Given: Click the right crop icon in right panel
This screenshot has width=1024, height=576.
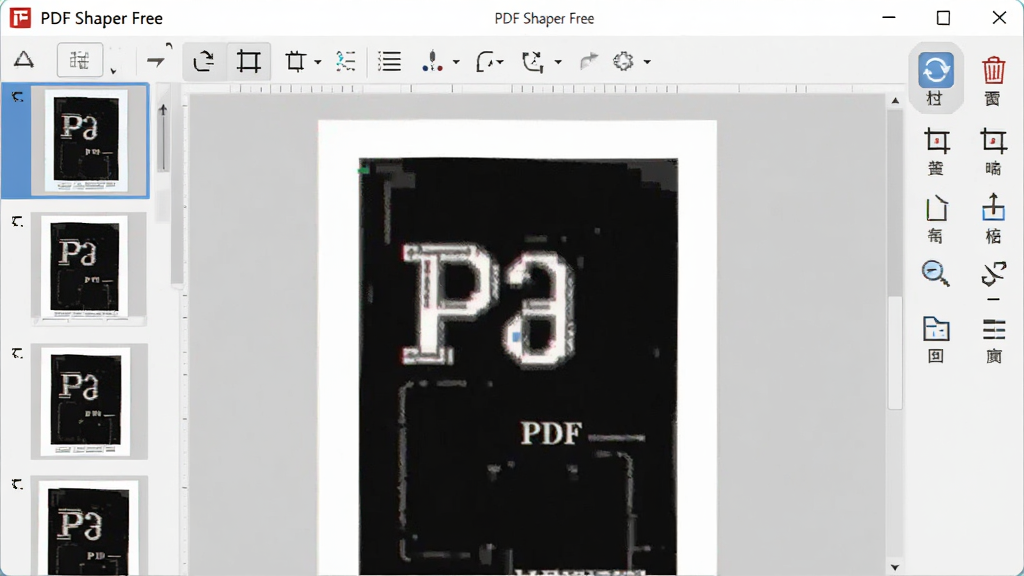Looking at the screenshot, I should pyautogui.click(x=993, y=141).
